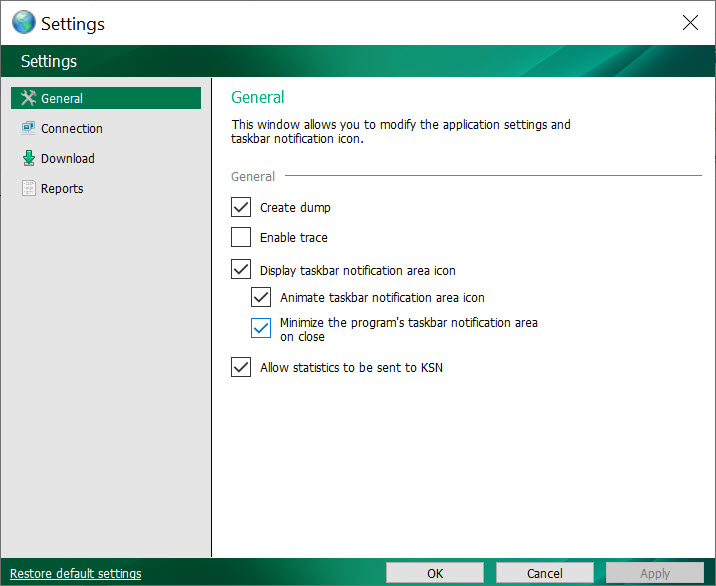Click the green General heading text

[258, 97]
